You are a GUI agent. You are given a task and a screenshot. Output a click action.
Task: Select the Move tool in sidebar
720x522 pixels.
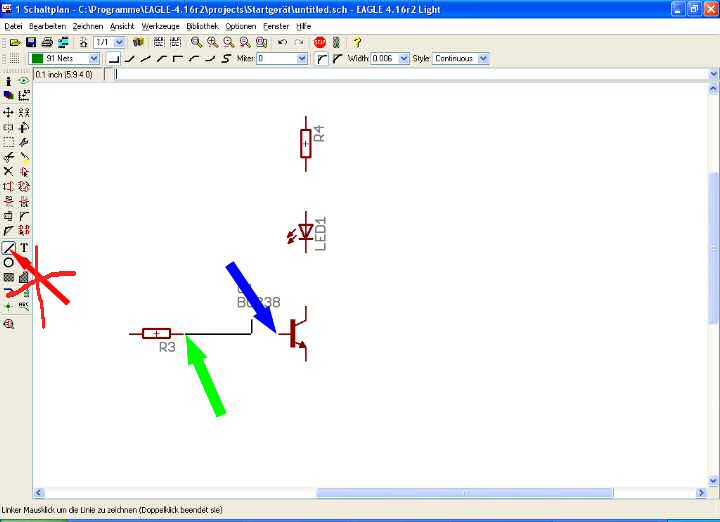(x=8, y=112)
